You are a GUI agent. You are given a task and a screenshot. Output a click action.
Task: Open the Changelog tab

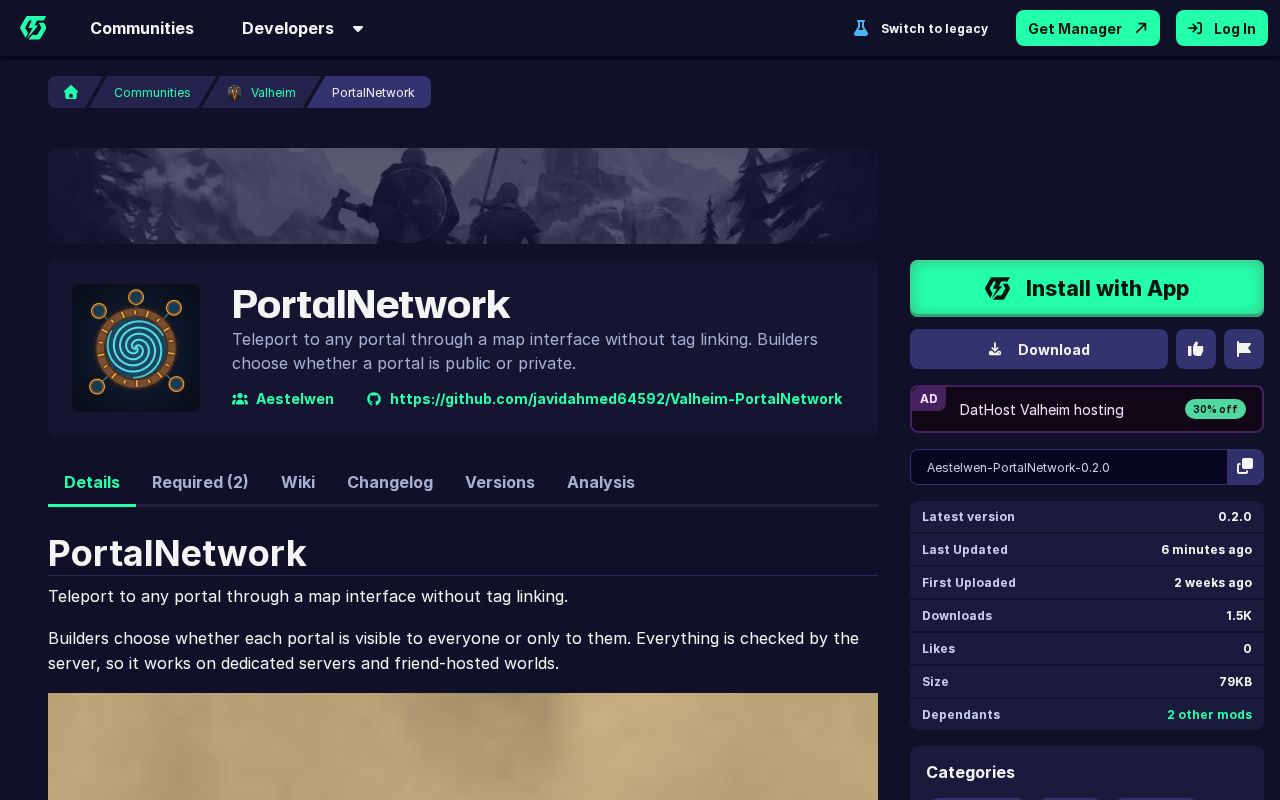tap(390, 482)
